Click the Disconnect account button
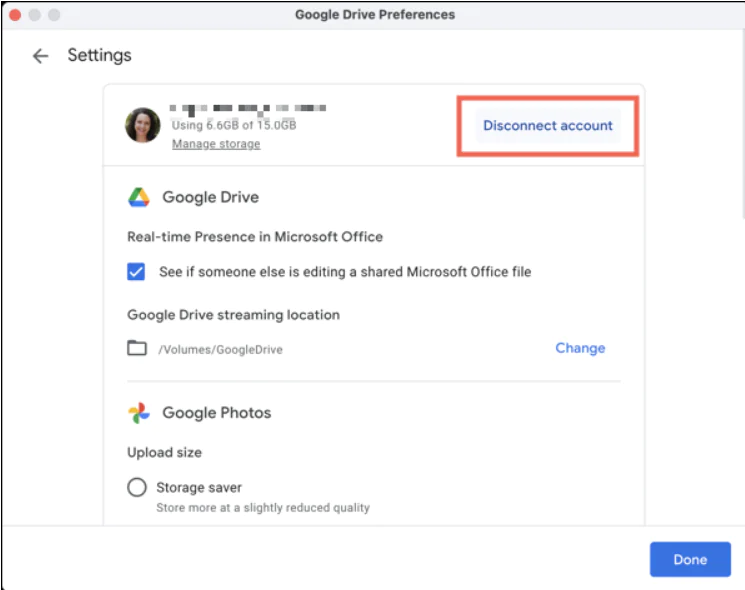This screenshot has height=590, width=745. pyautogui.click(x=548, y=125)
